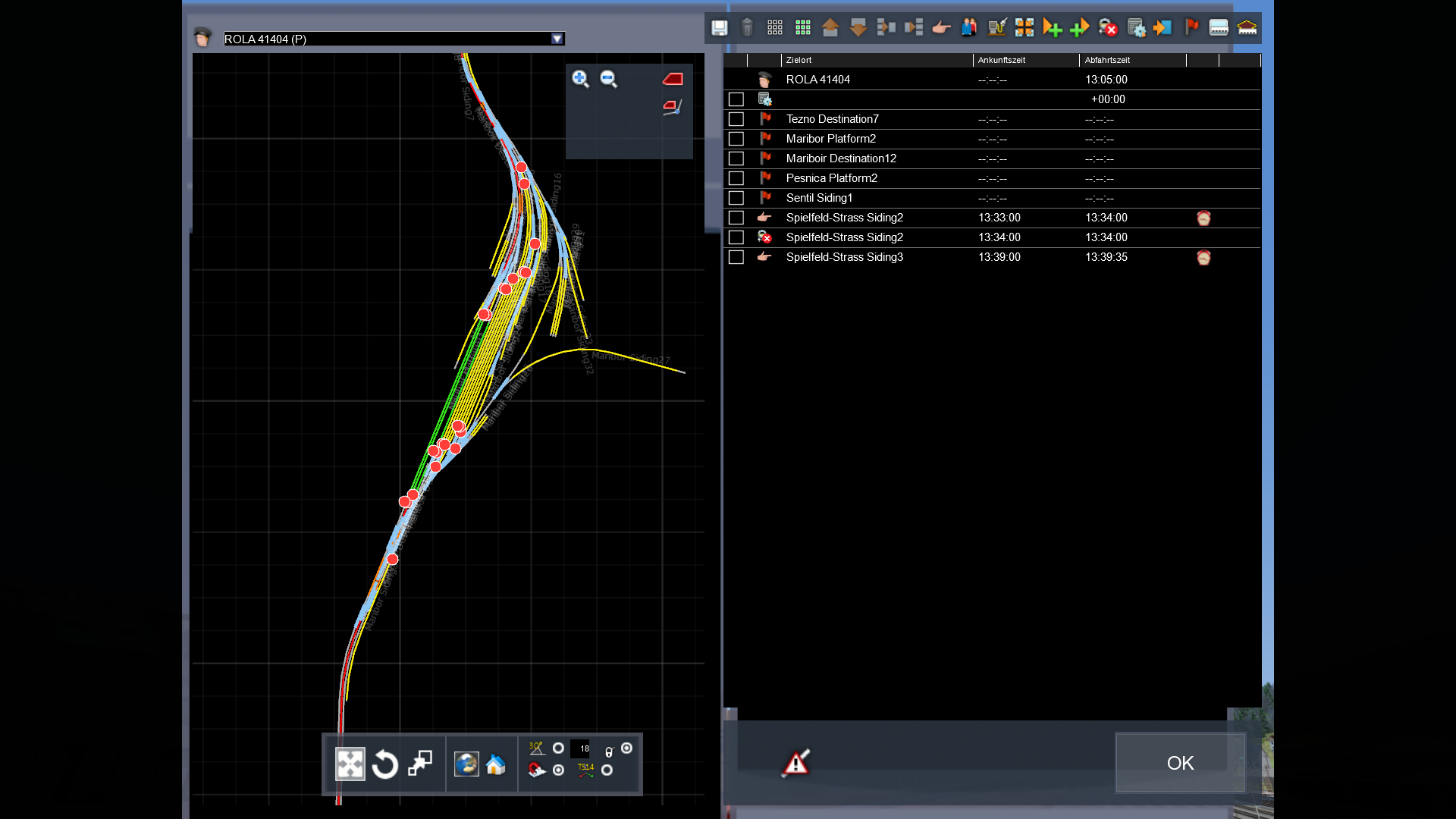Image resolution: width=1456 pixels, height=819 pixels.
Task: Click the angle value field showing 18
Action: pyautogui.click(x=581, y=748)
